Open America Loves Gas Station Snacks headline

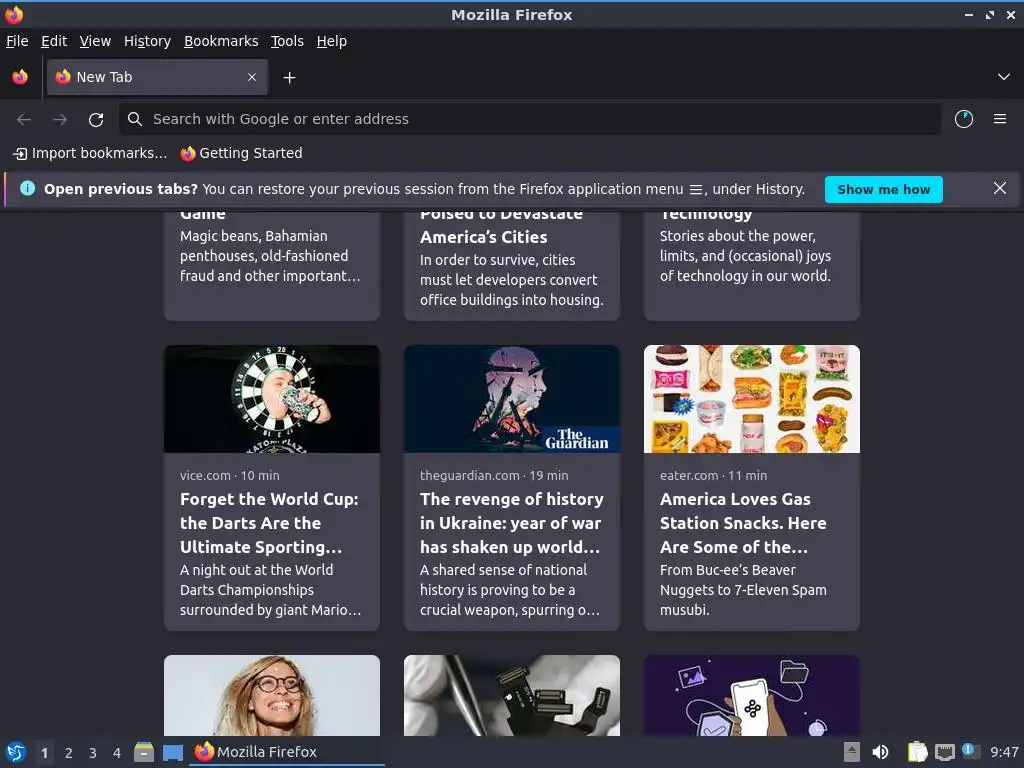coord(743,523)
